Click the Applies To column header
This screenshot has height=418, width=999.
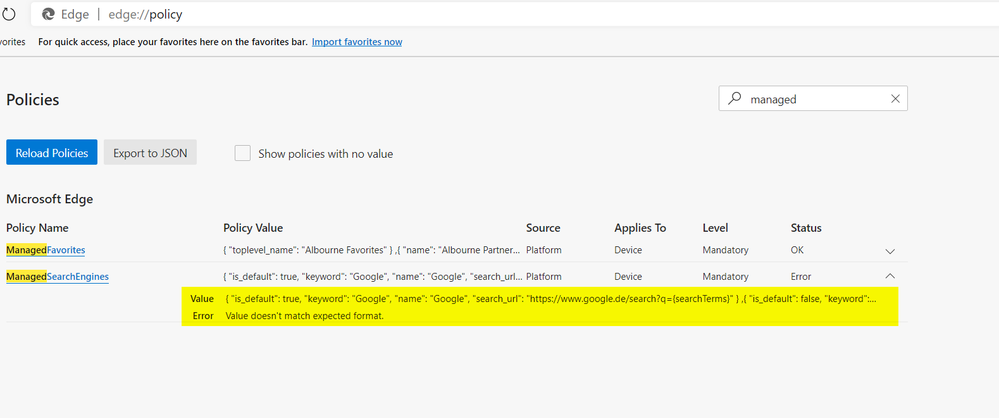640,227
